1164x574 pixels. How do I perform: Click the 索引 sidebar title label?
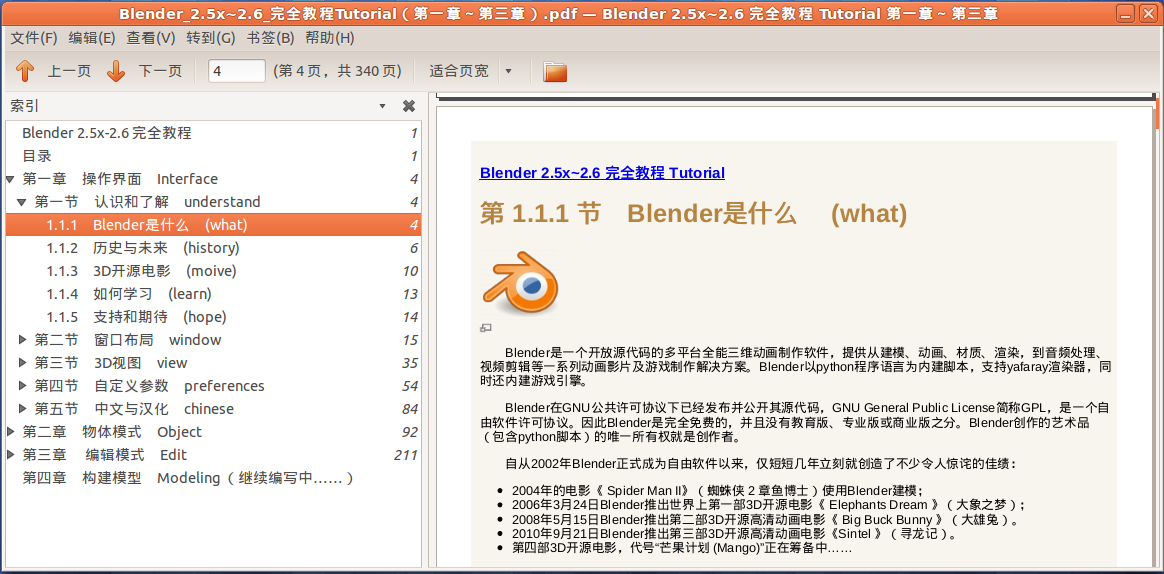coord(24,106)
